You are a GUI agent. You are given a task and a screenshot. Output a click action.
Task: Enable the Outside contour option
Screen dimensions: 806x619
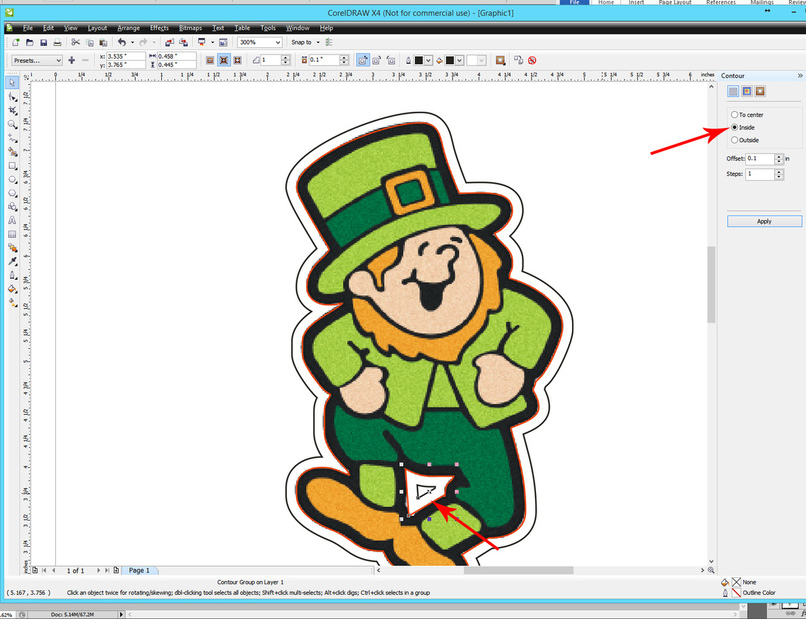tap(737, 139)
